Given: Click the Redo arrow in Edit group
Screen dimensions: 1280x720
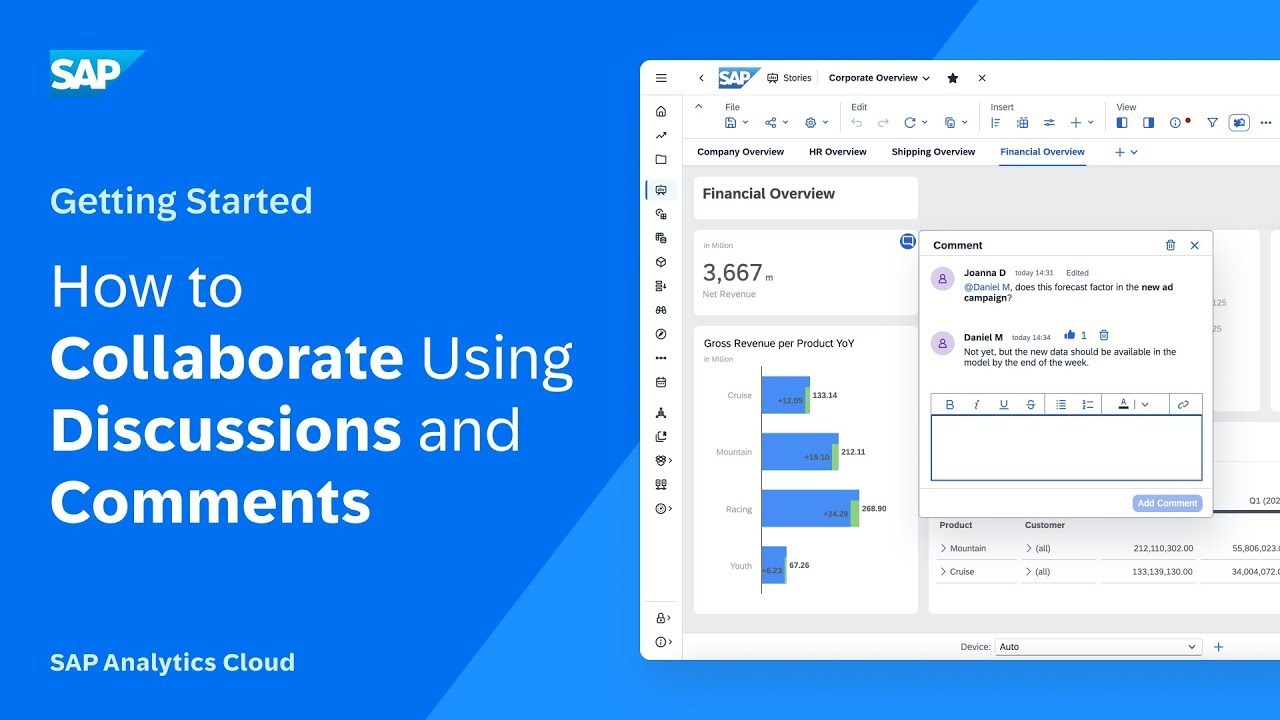Looking at the screenshot, I should pos(883,123).
